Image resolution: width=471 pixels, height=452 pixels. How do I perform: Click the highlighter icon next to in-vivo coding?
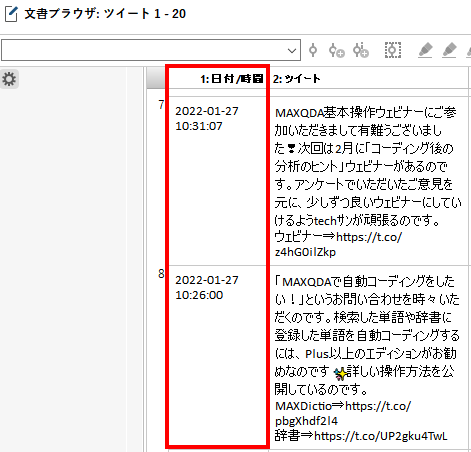[x=425, y=51]
